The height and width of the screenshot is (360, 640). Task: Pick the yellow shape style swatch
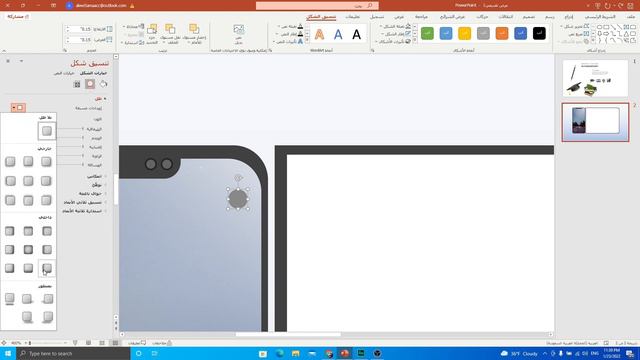[x=464, y=33]
